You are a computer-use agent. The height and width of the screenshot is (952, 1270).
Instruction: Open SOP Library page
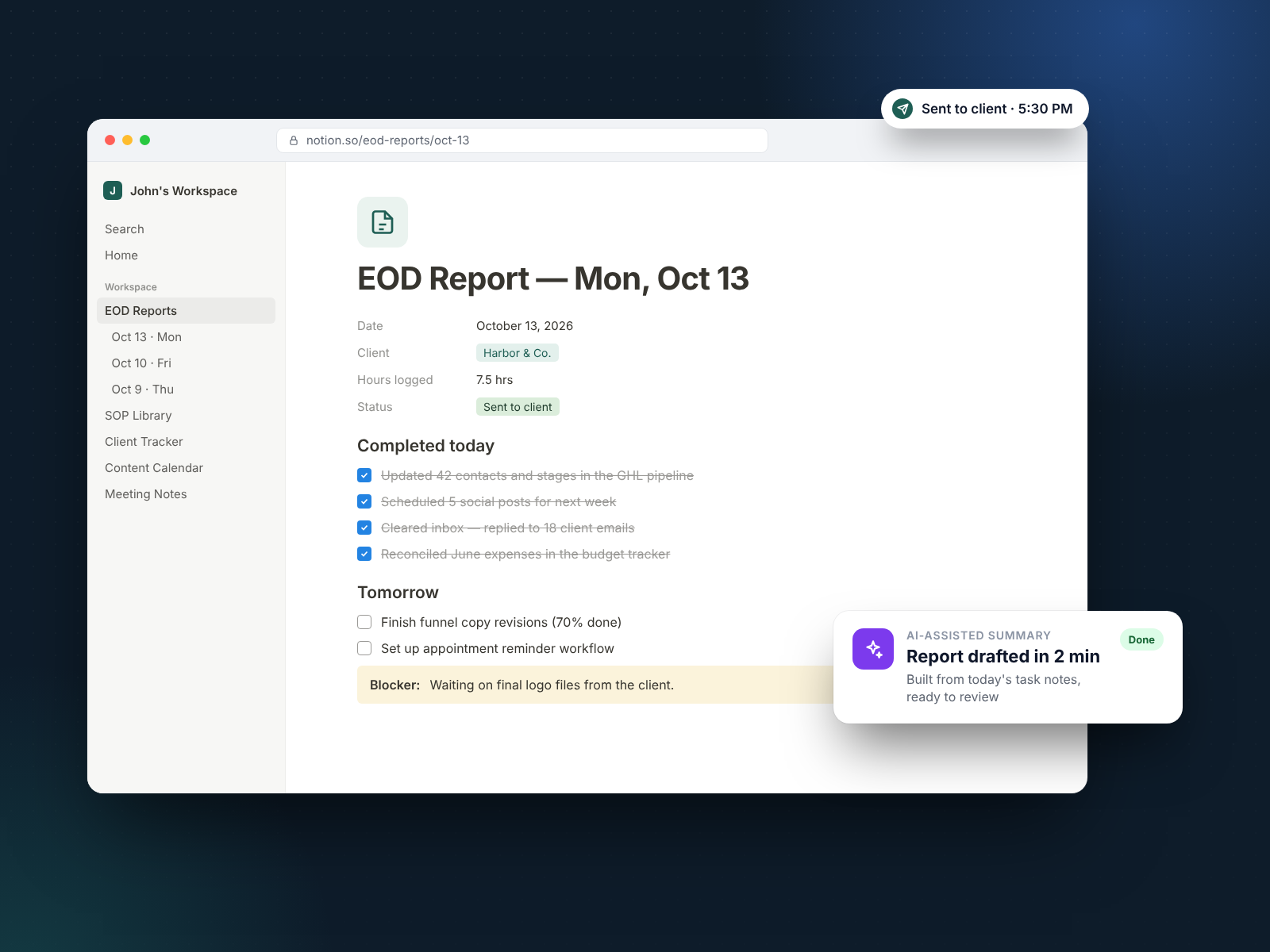pyautogui.click(x=186, y=416)
